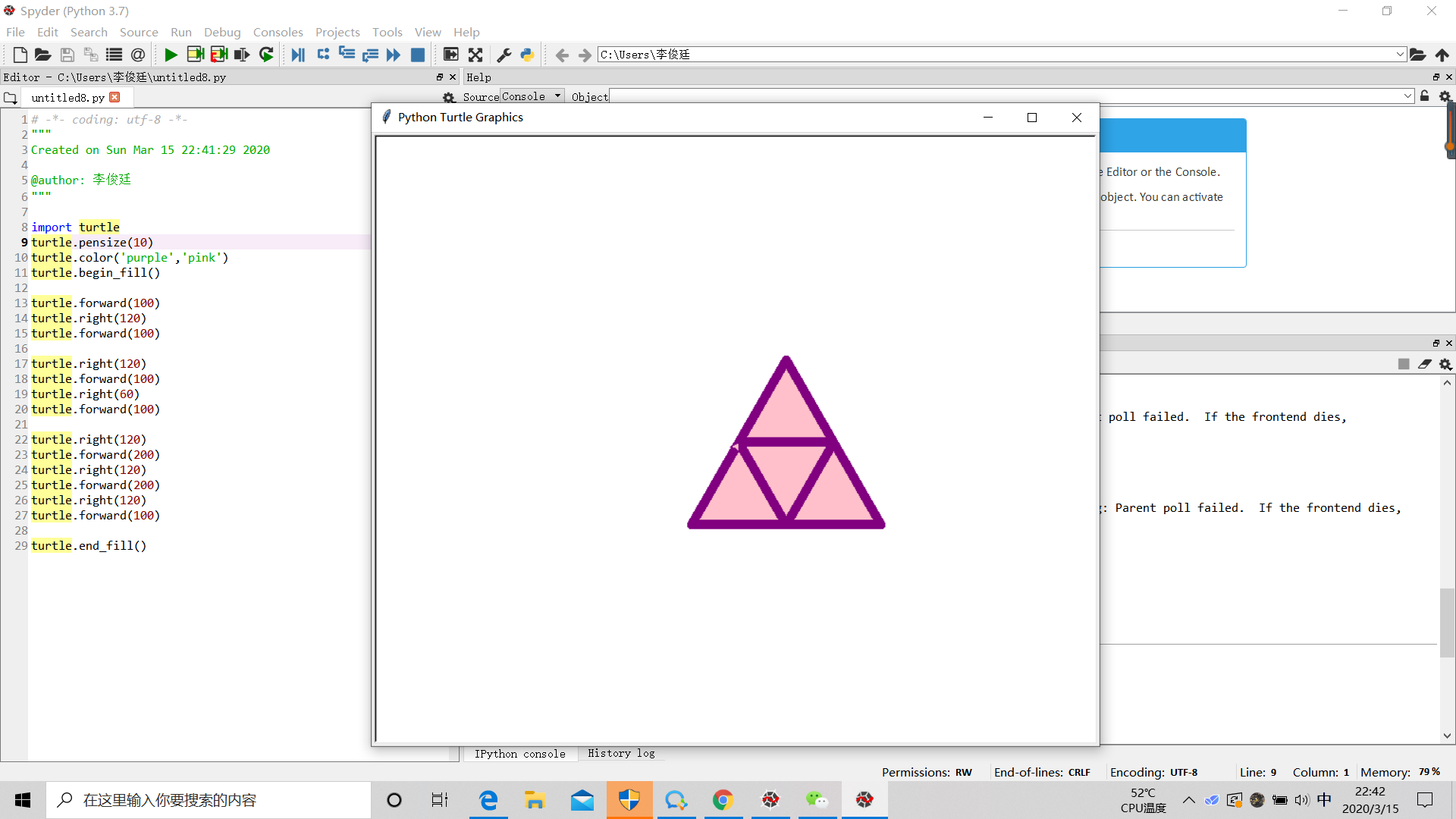
Task: Open Preferences via wrench icon
Action: tap(504, 55)
